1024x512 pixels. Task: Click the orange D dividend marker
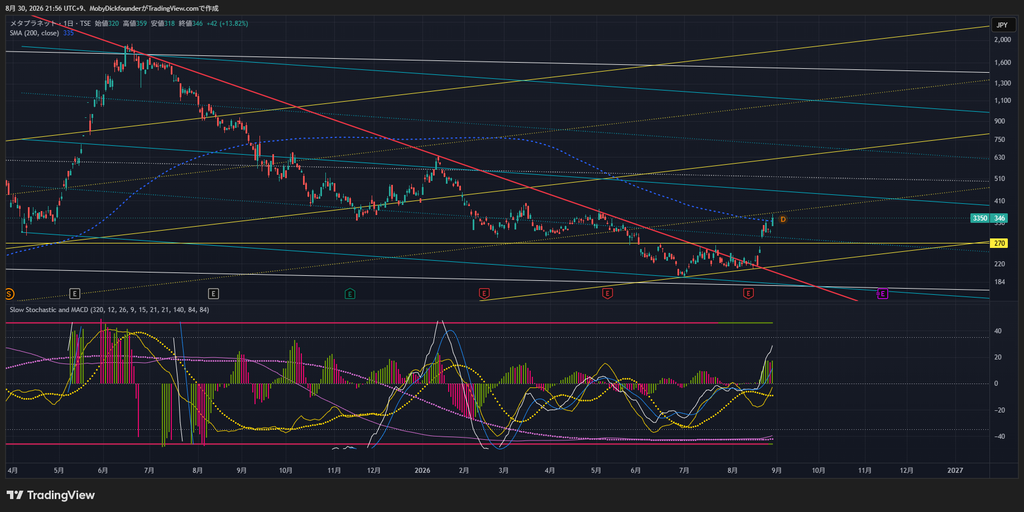tap(782, 219)
